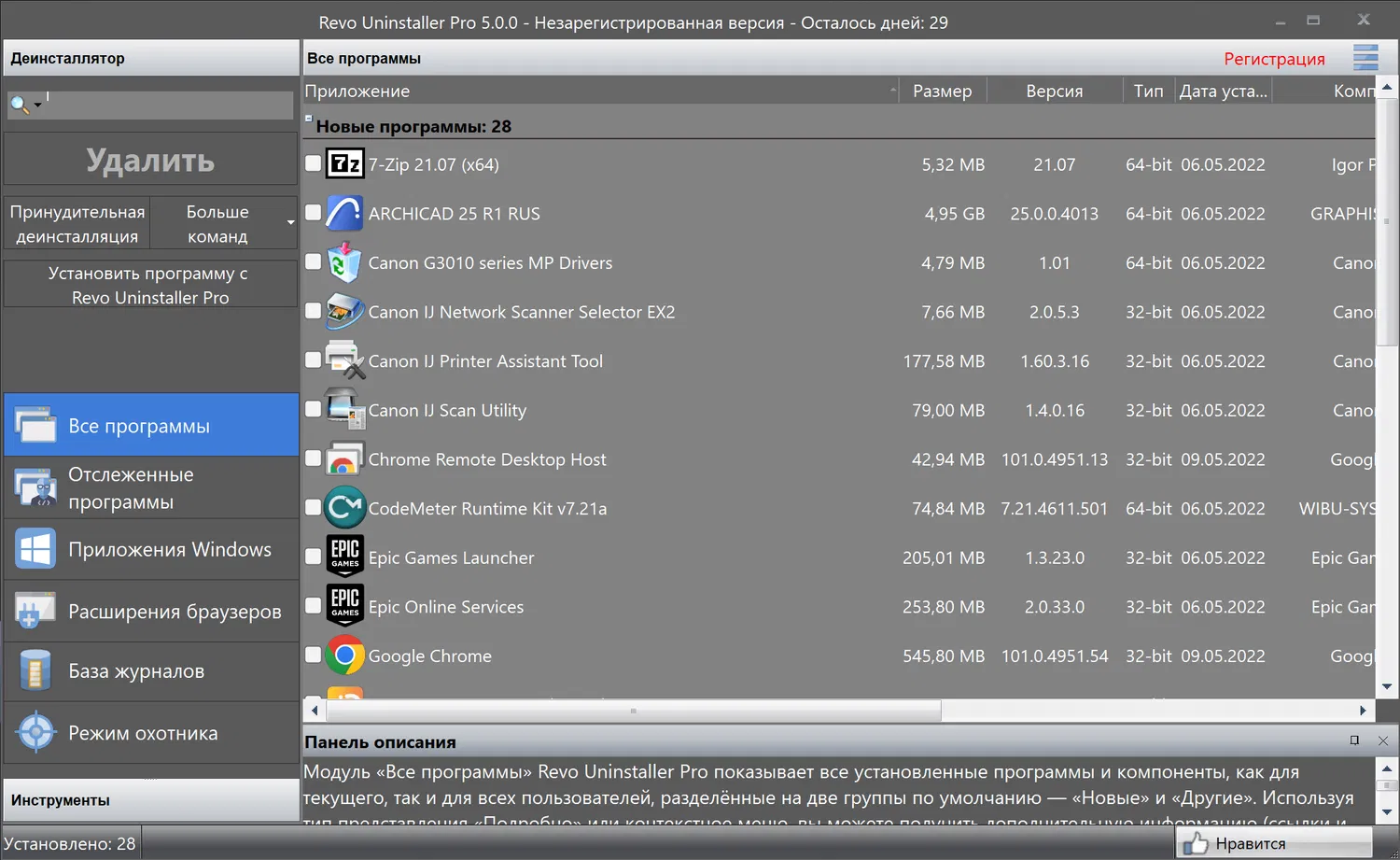Viewport: 1400px width, 860px height.
Task: Click the Canon IJ Printer Assistant Tool icon
Action: point(344,360)
